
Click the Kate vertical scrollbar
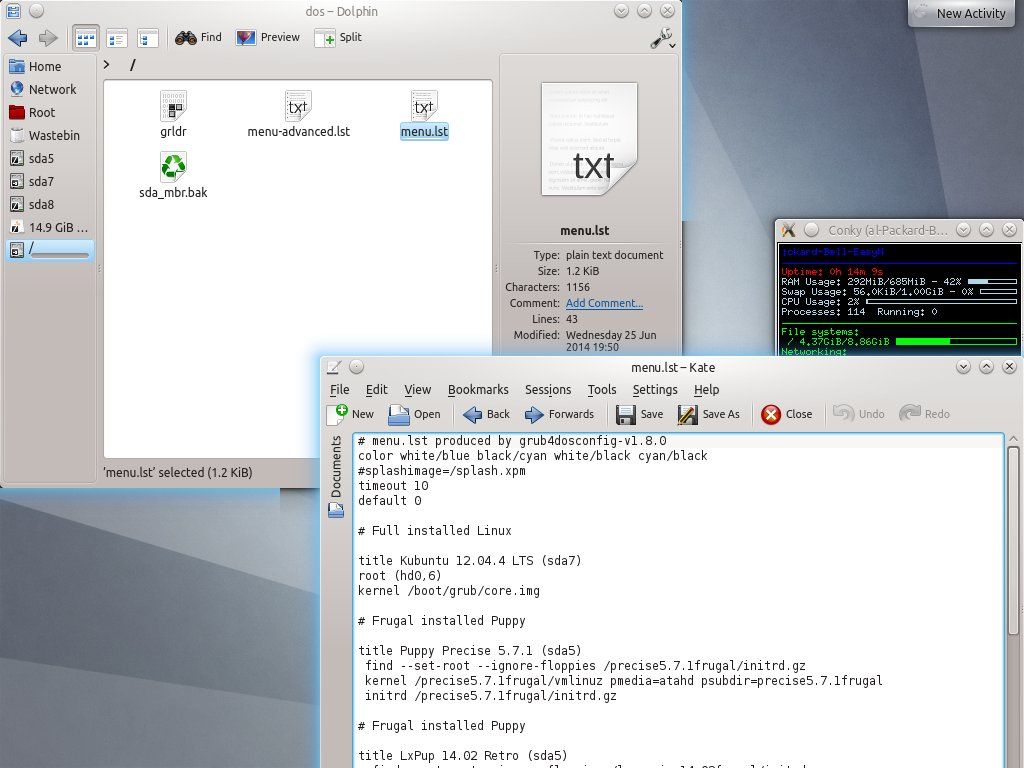pyautogui.click(x=1013, y=541)
